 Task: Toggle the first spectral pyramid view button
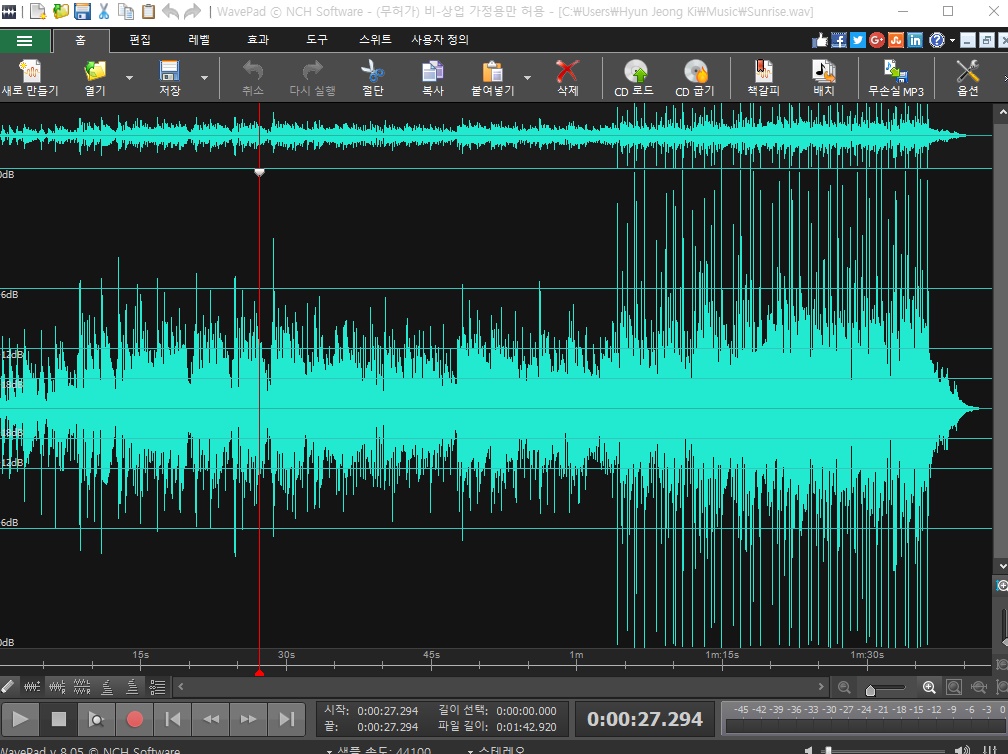point(107,687)
